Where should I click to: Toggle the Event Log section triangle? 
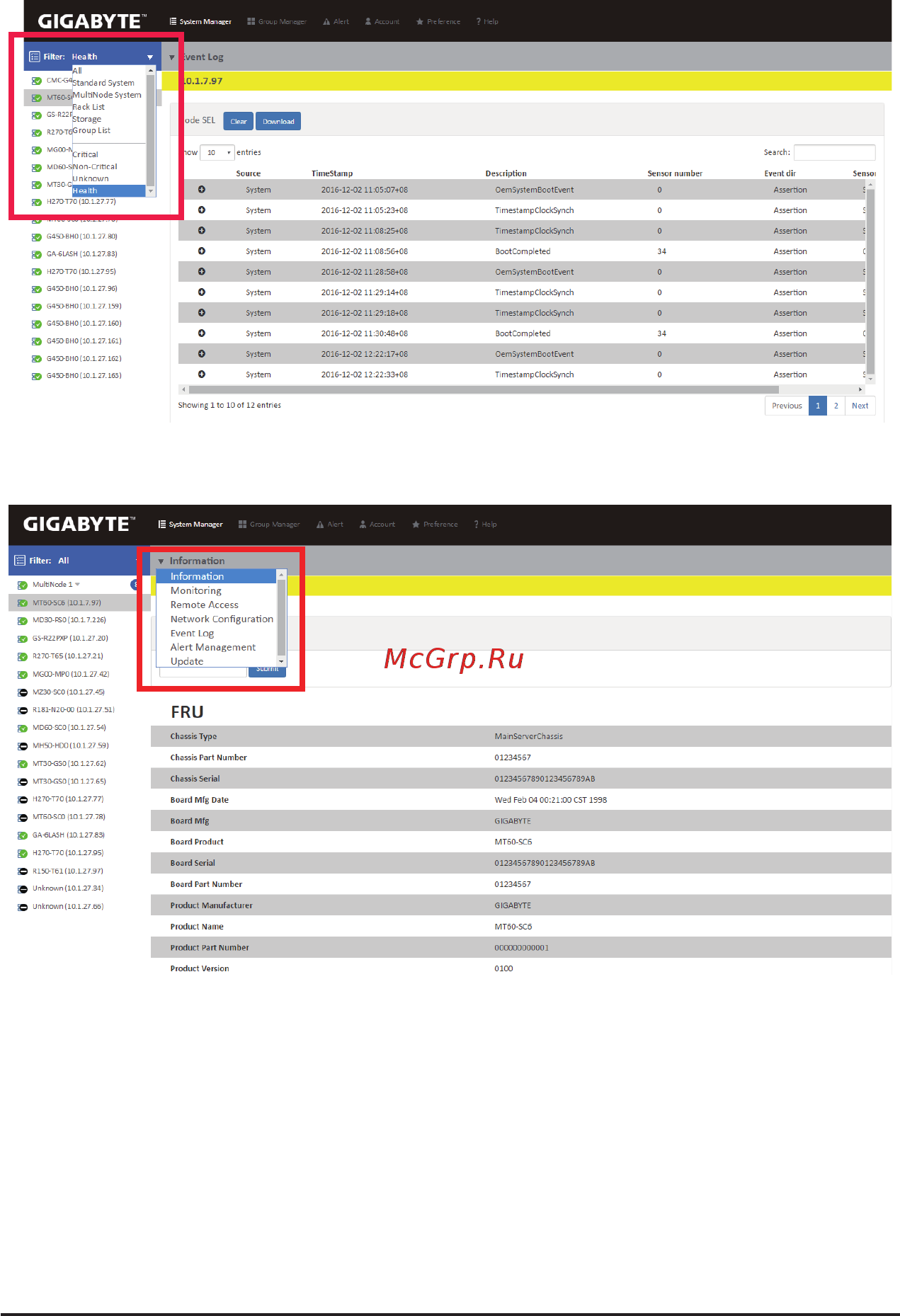(171, 57)
